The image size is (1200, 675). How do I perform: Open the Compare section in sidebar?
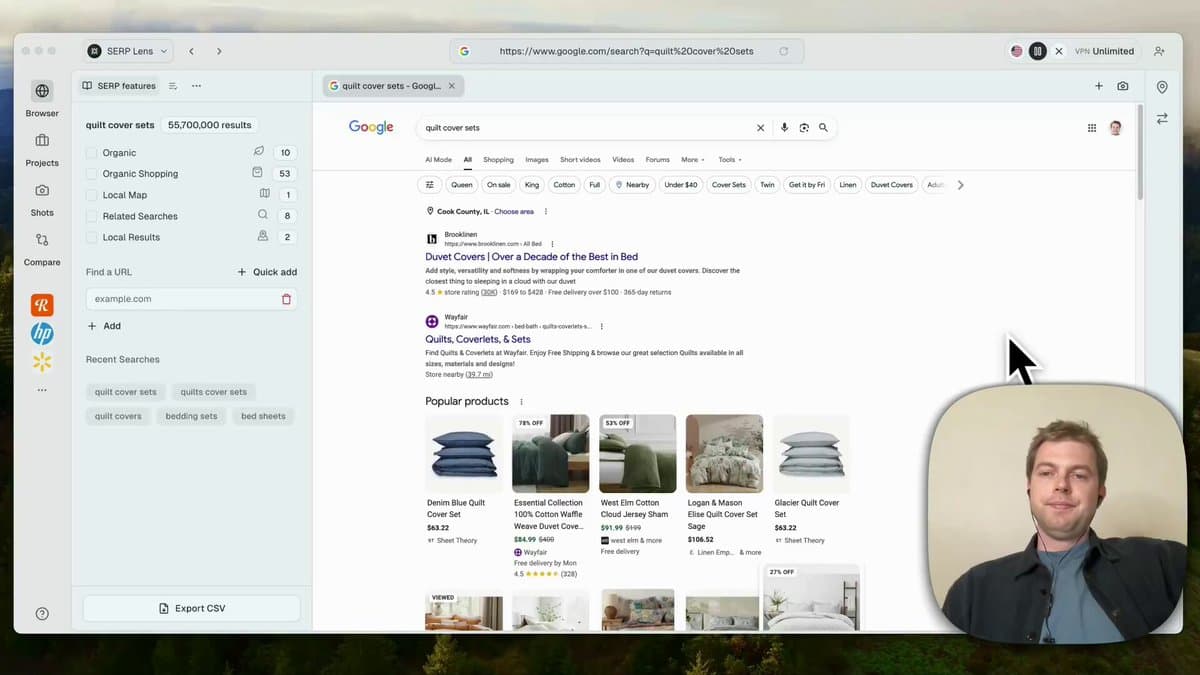click(42, 249)
